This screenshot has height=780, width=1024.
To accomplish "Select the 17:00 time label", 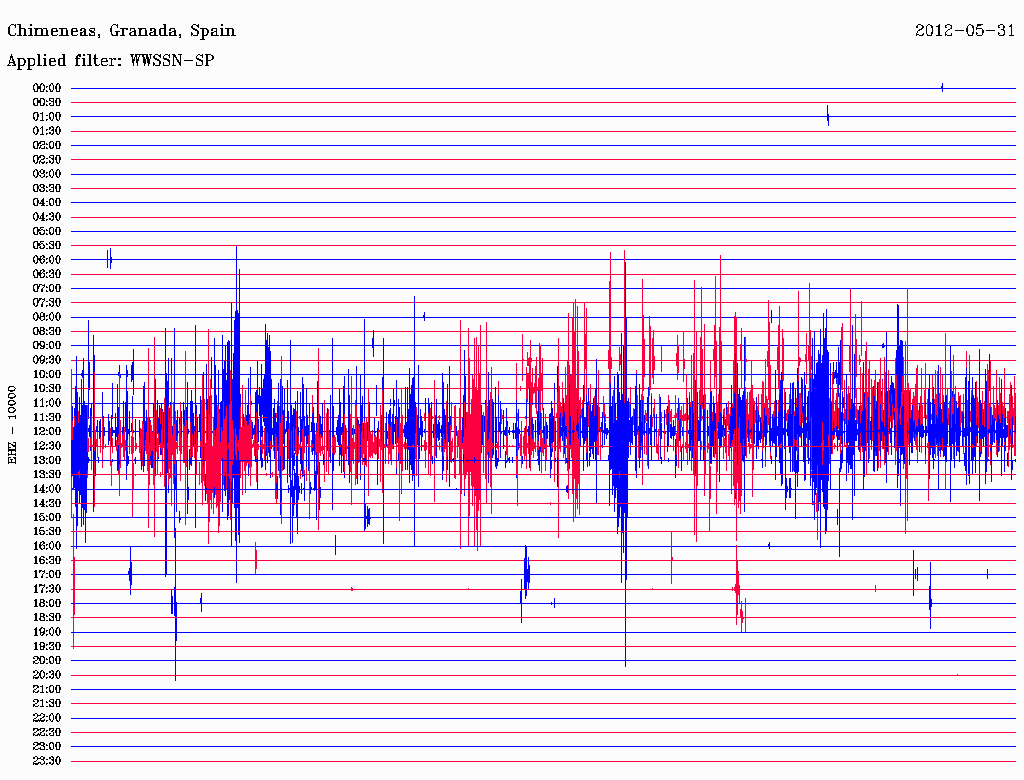I will tap(46, 575).
